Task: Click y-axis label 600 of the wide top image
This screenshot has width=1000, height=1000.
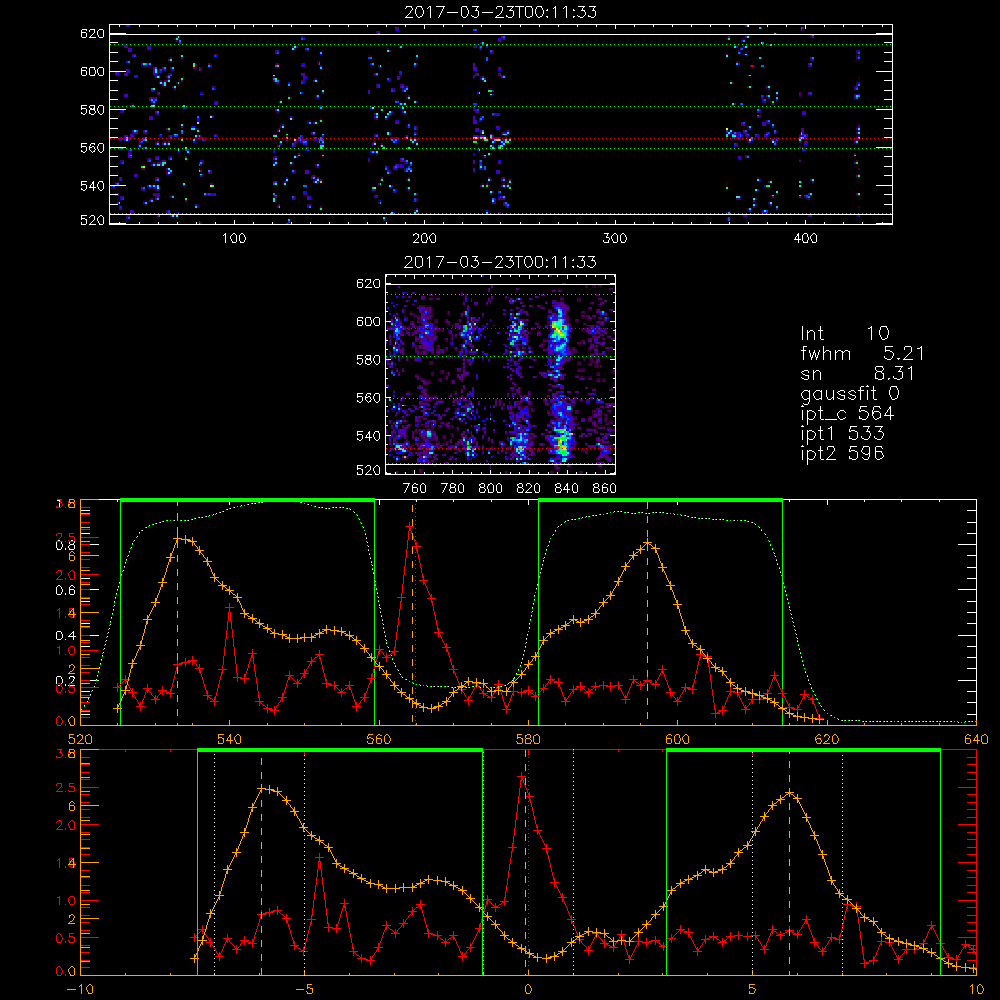Action: click(x=92, y=71)
